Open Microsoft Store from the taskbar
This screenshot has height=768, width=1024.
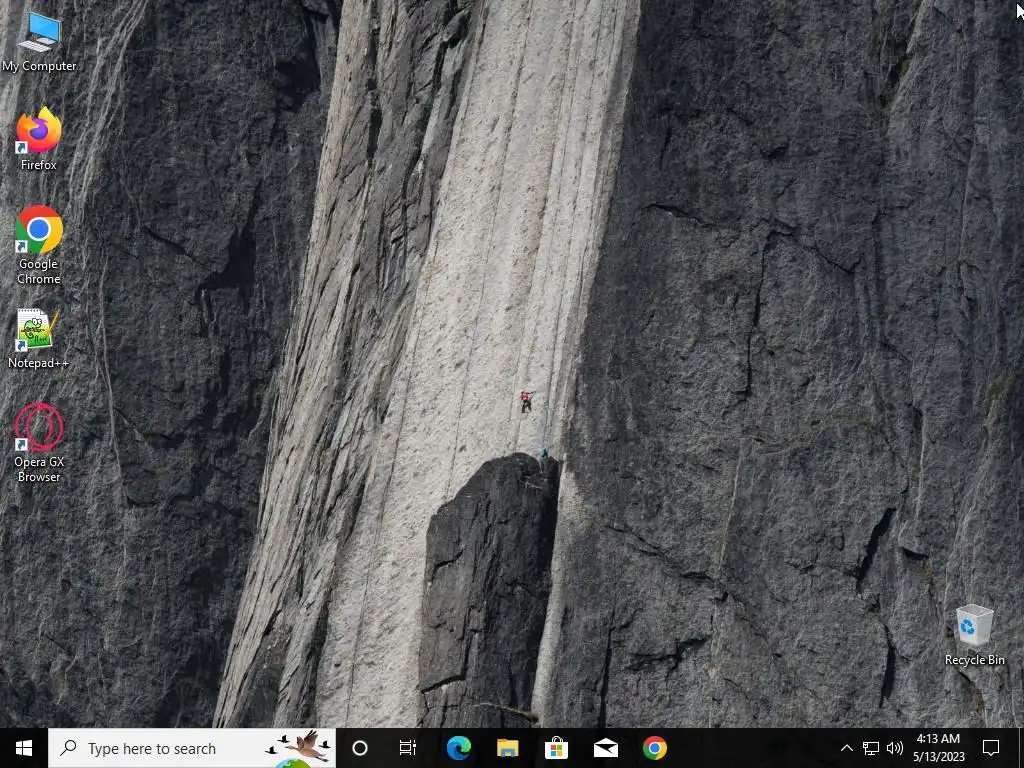556,748
